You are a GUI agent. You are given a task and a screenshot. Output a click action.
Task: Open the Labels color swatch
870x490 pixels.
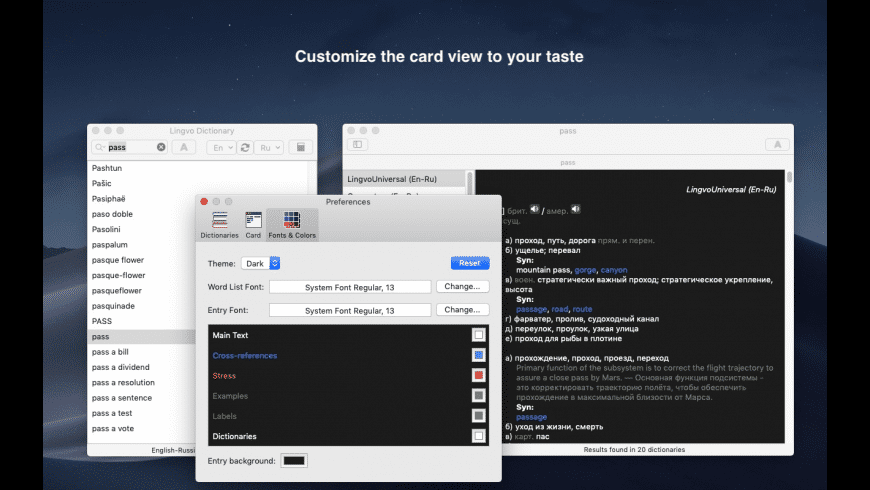click(x=478, y=416)
